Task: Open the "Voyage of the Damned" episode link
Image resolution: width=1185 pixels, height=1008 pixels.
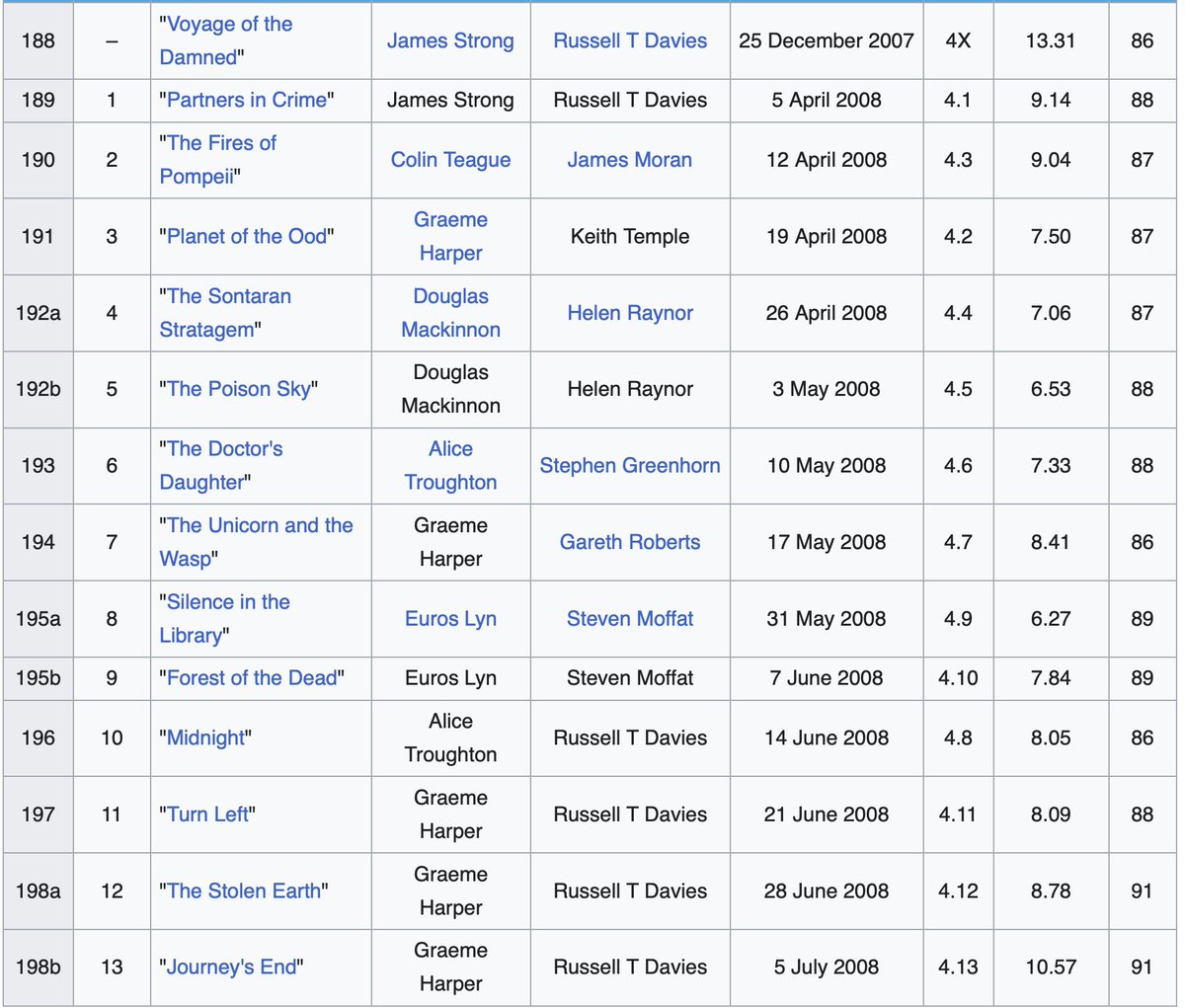Action: tap(226, 40)
